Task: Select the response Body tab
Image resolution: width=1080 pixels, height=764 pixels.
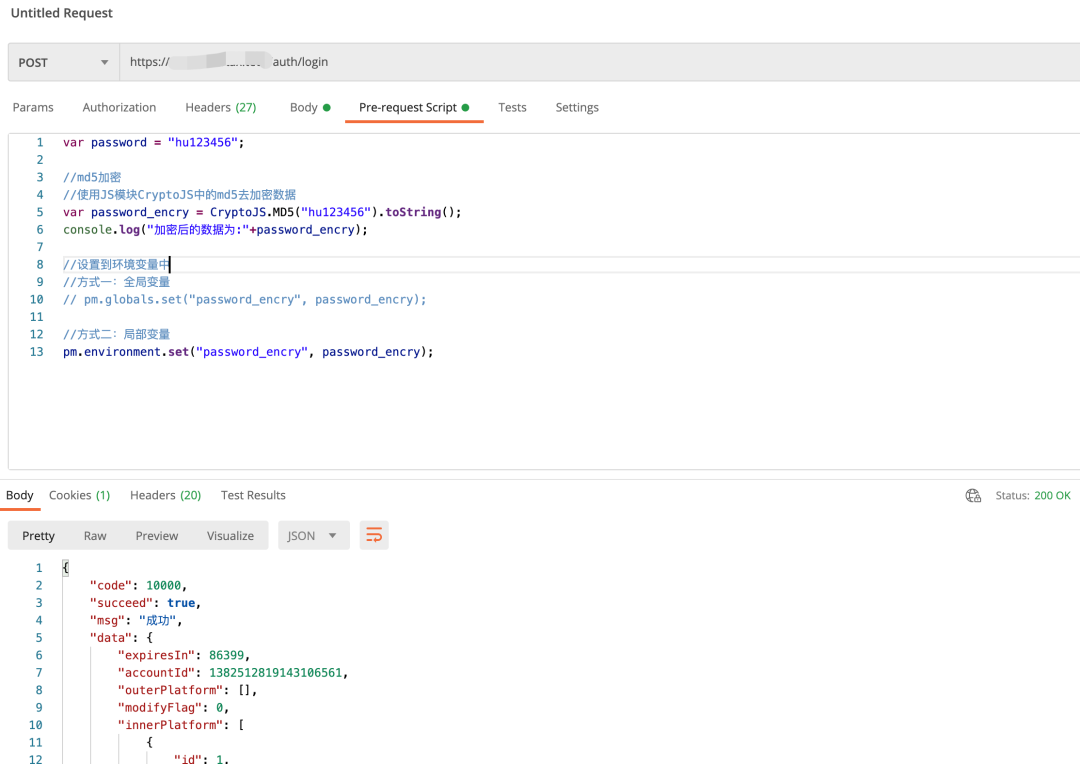Action: 20,495
